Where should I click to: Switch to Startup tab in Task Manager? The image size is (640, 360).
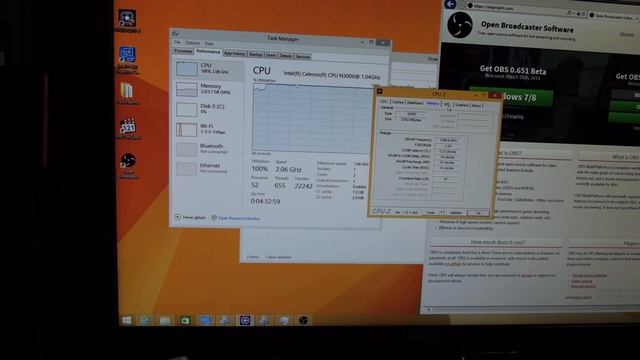[256, 54]
